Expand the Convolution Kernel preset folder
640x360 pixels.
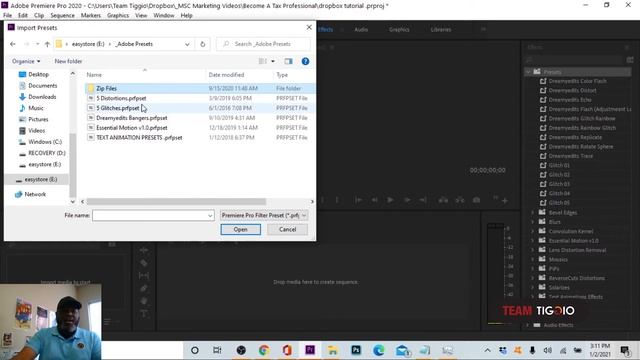pos(532,231)
